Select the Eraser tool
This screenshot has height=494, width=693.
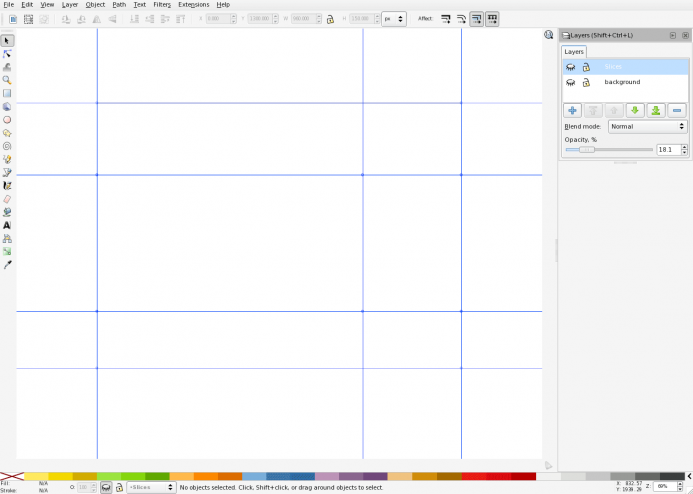[7, 199]
